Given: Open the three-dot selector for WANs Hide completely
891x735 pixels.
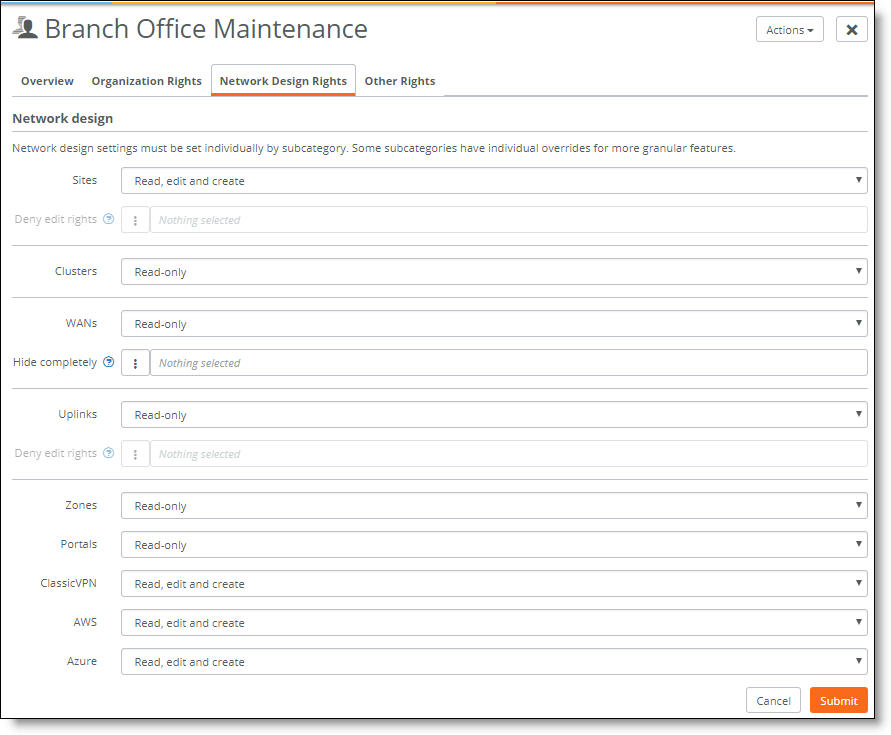Looking at the screenshot, I should pyautogui.click(x=135, y=363).
